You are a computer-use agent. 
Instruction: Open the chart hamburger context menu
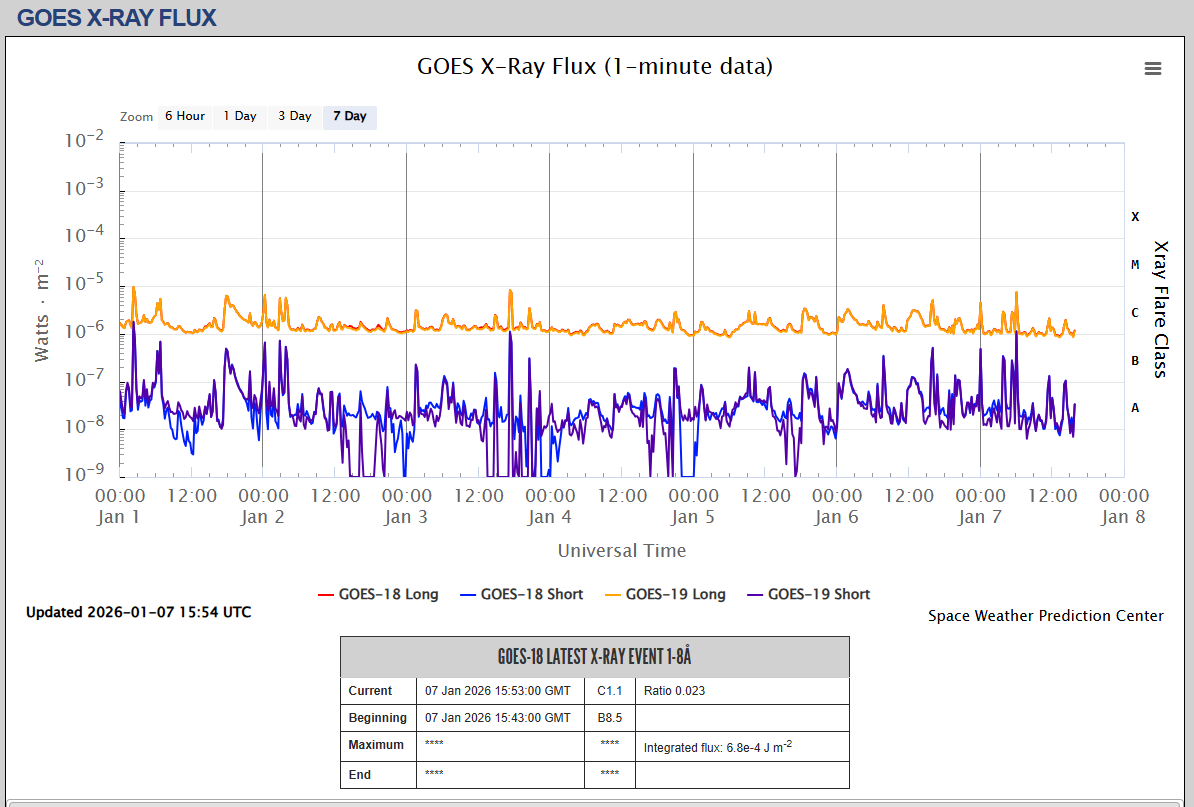pyautogui.click(x=1153, y=68)
